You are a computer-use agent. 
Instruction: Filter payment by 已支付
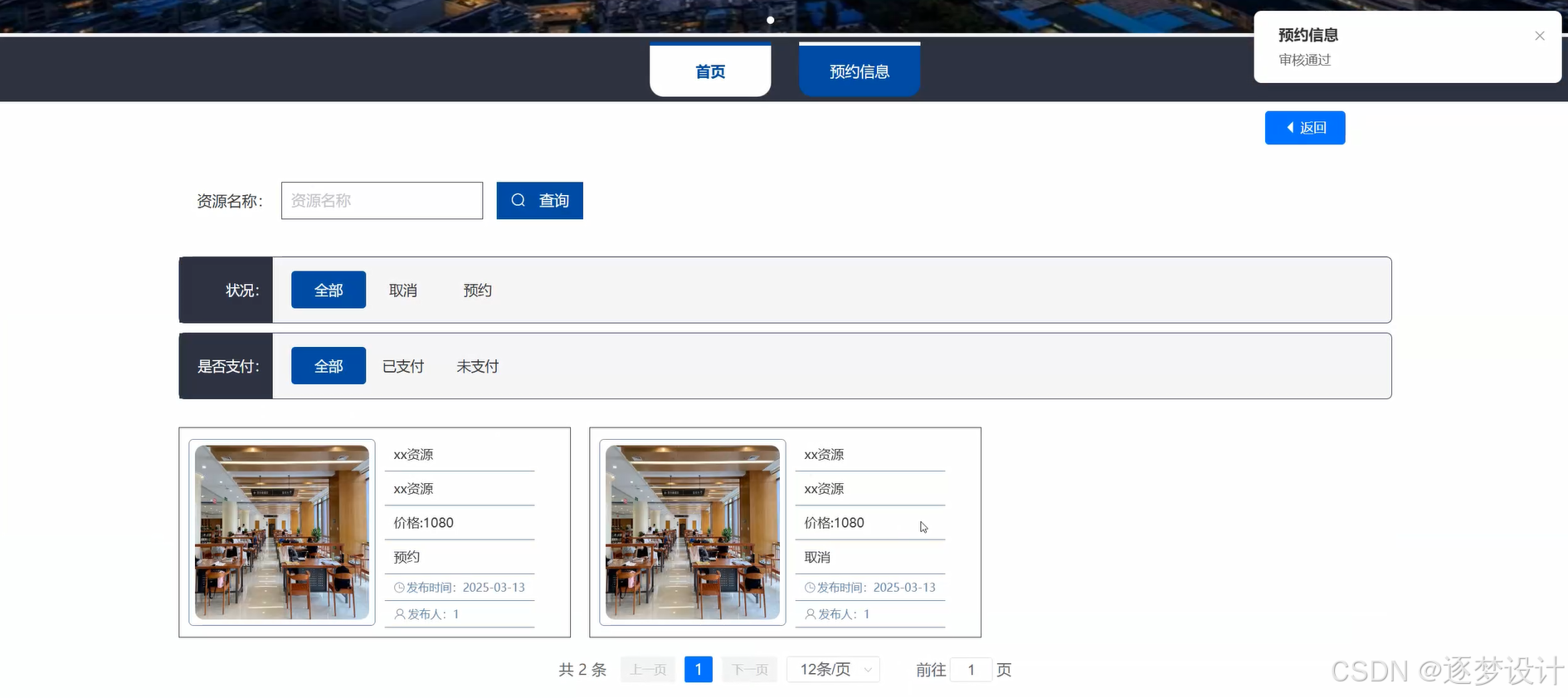[403, 366]
